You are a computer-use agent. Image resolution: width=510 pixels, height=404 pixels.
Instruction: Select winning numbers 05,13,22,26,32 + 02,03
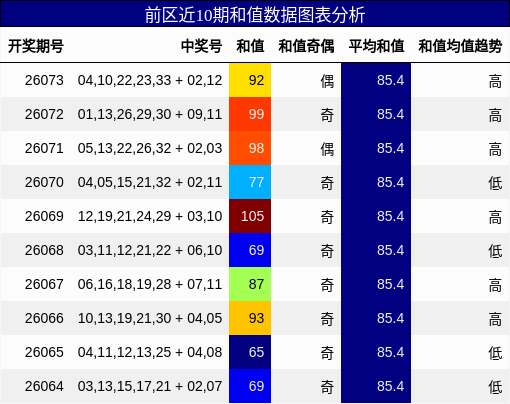pyautogui.click(x=150, y=148)
